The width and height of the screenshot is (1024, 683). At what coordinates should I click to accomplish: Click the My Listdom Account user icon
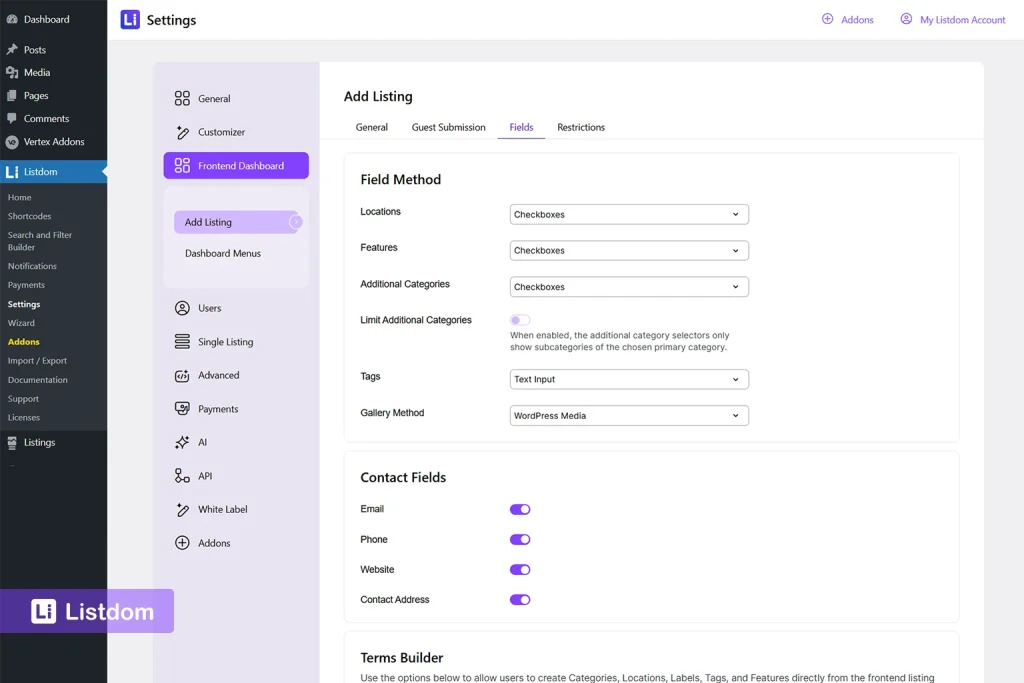[x=906, y=19]
